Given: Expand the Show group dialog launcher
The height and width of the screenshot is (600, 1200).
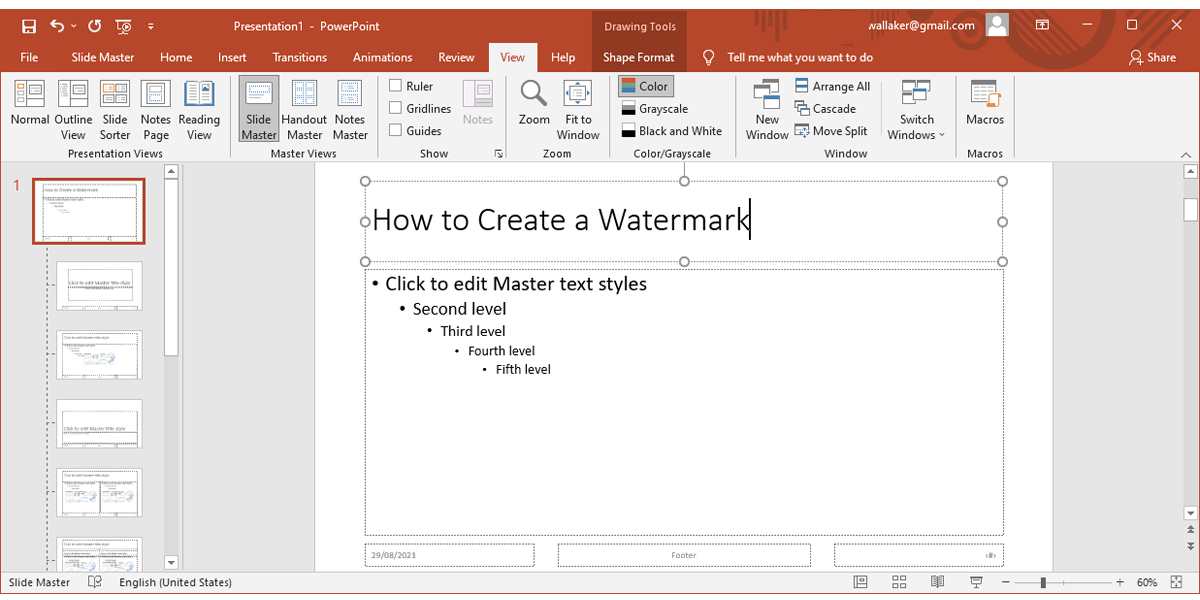Looking at the screenshot, I should tap(498, 152).
